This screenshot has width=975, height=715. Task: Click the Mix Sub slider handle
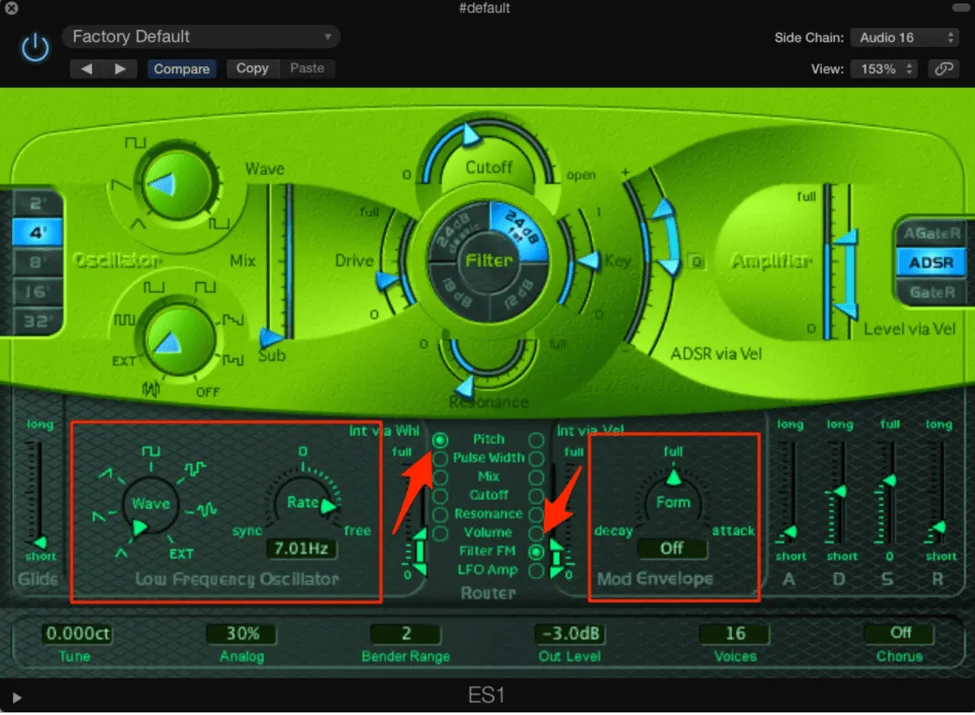(271, 338)
